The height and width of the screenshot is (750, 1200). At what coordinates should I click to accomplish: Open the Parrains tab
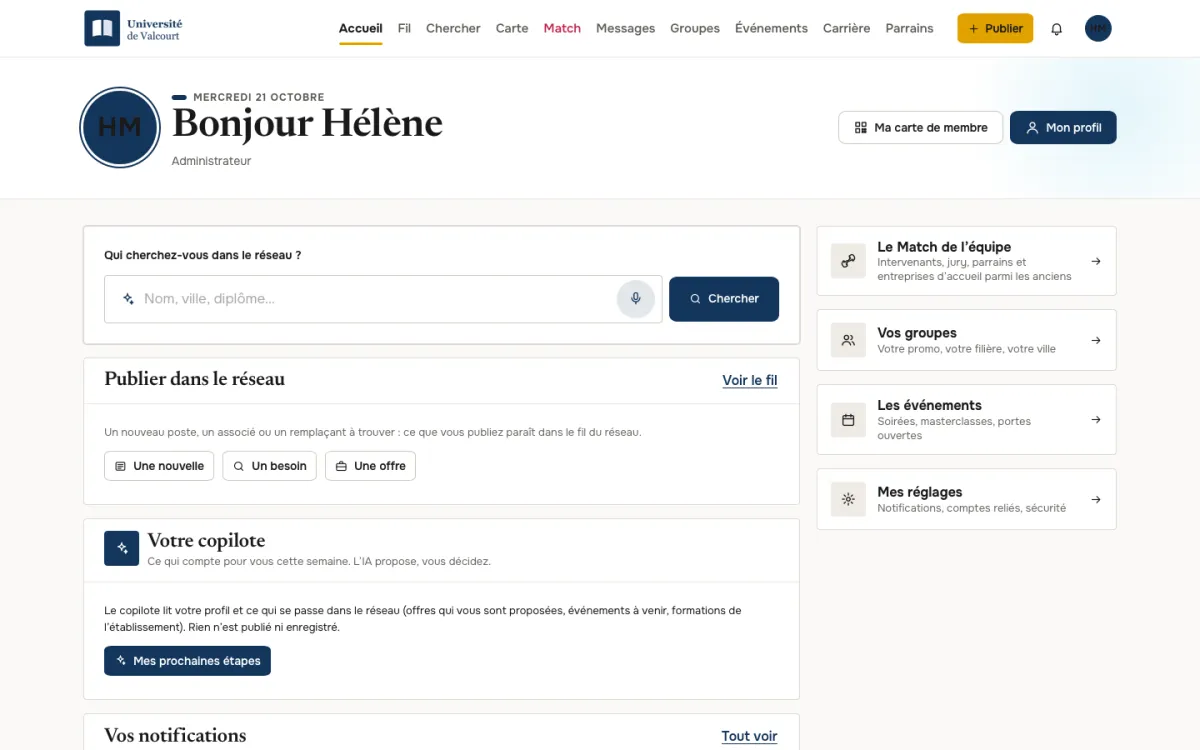909,29
